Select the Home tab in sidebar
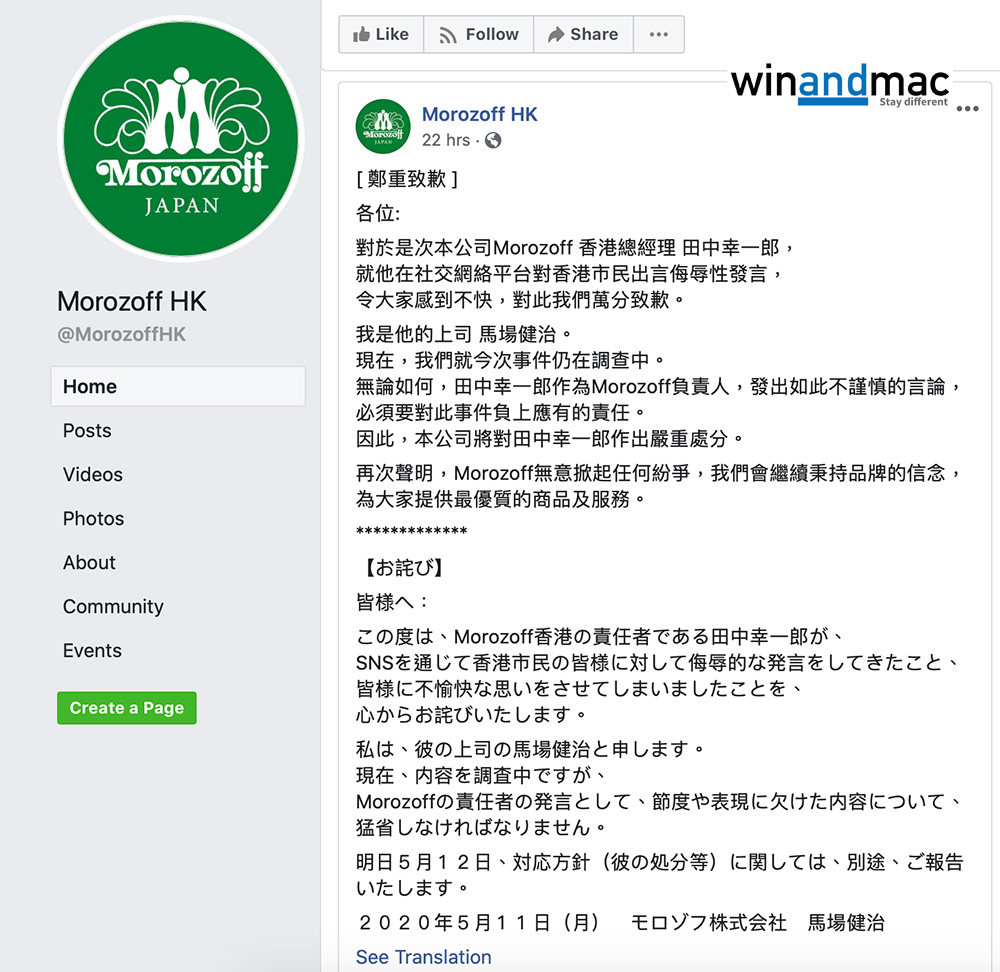This screenshot has height=972, width=1000. click(178, 387)
